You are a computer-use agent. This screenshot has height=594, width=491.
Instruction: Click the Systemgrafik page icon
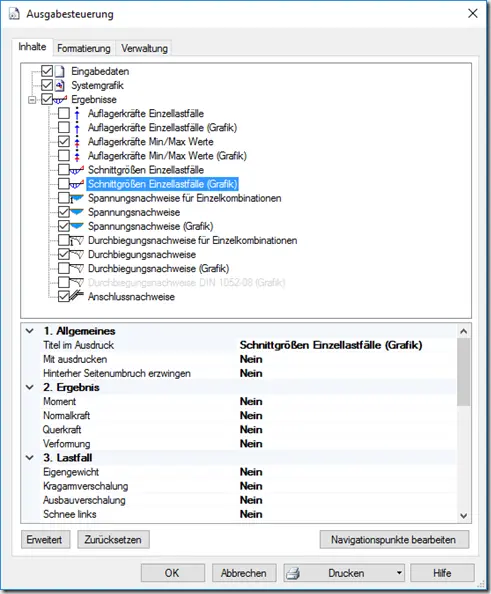click(x=60, y=85)
